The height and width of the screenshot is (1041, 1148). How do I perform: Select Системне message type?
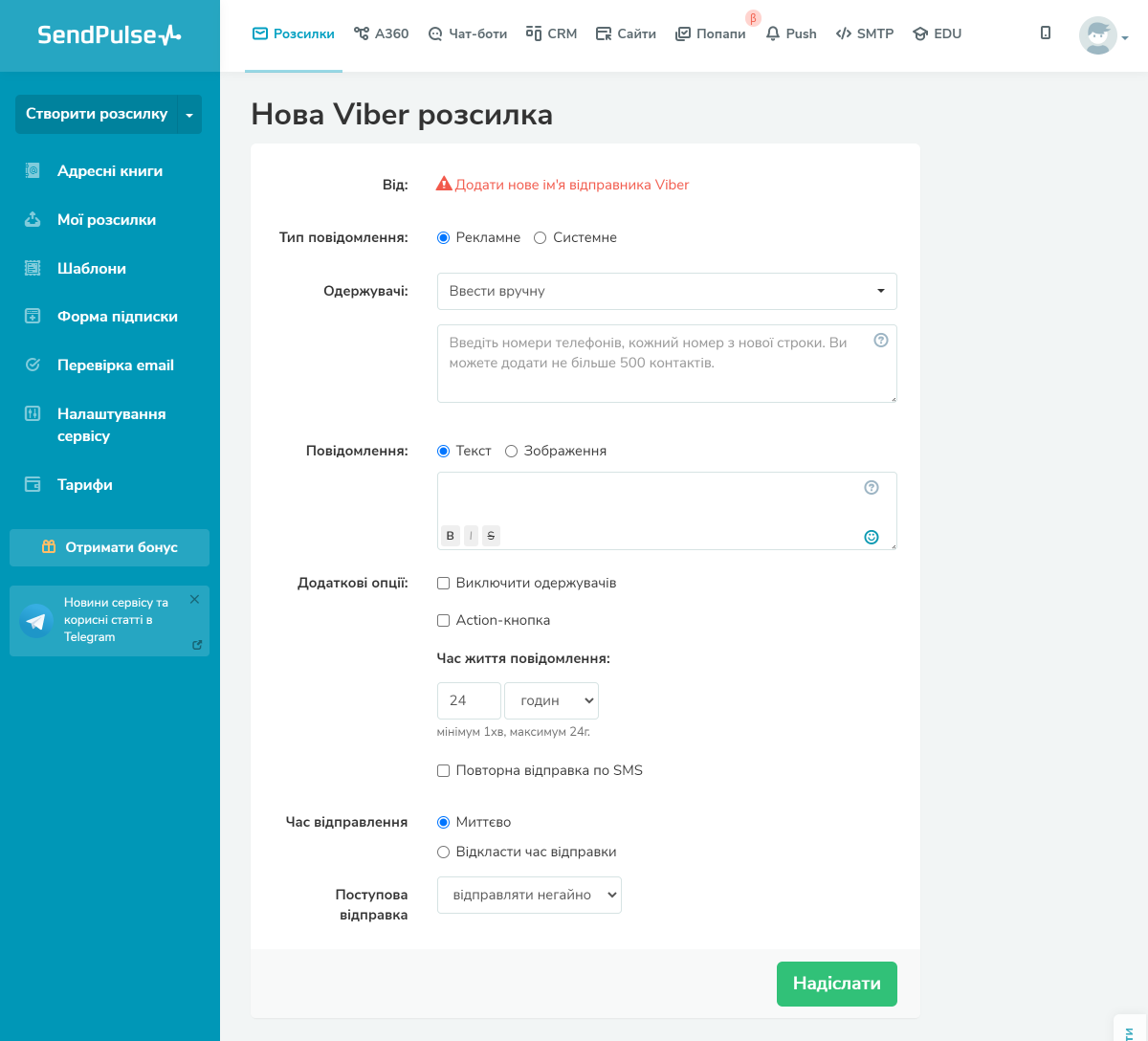tap(540, 237)
